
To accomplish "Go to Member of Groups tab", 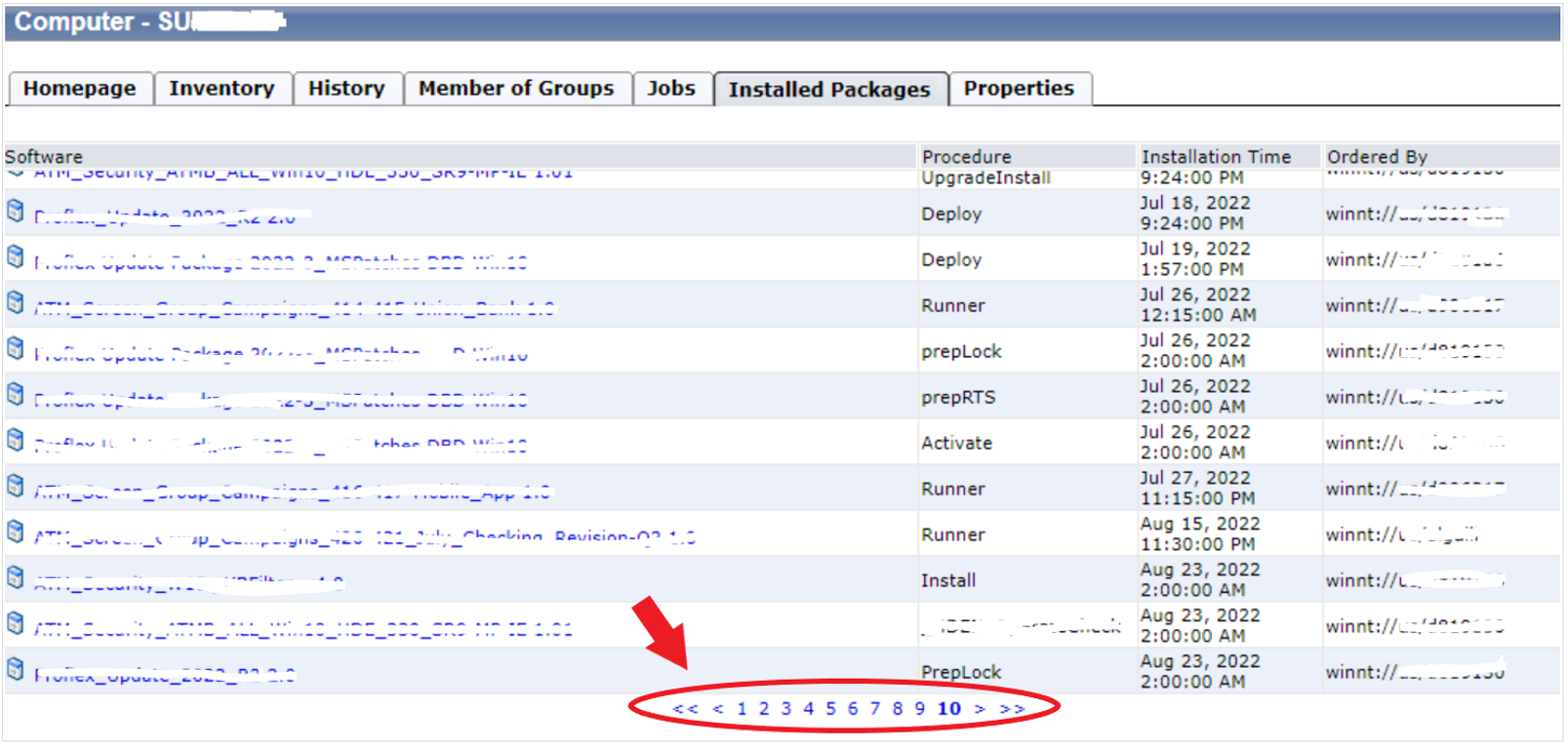I will (x=516, y=89).
